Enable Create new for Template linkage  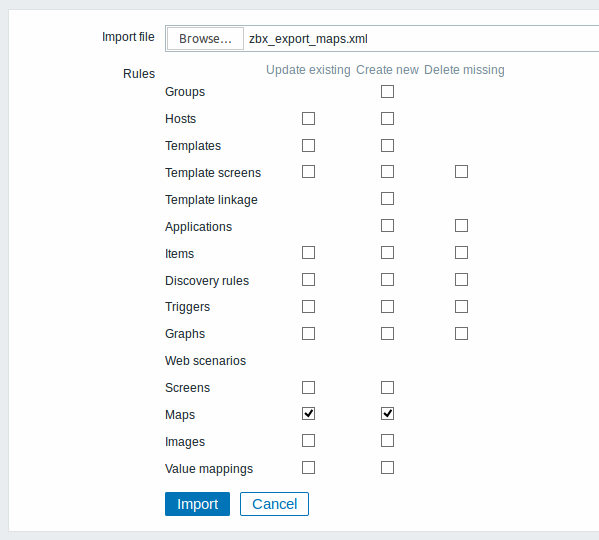[x=387, y=199]
